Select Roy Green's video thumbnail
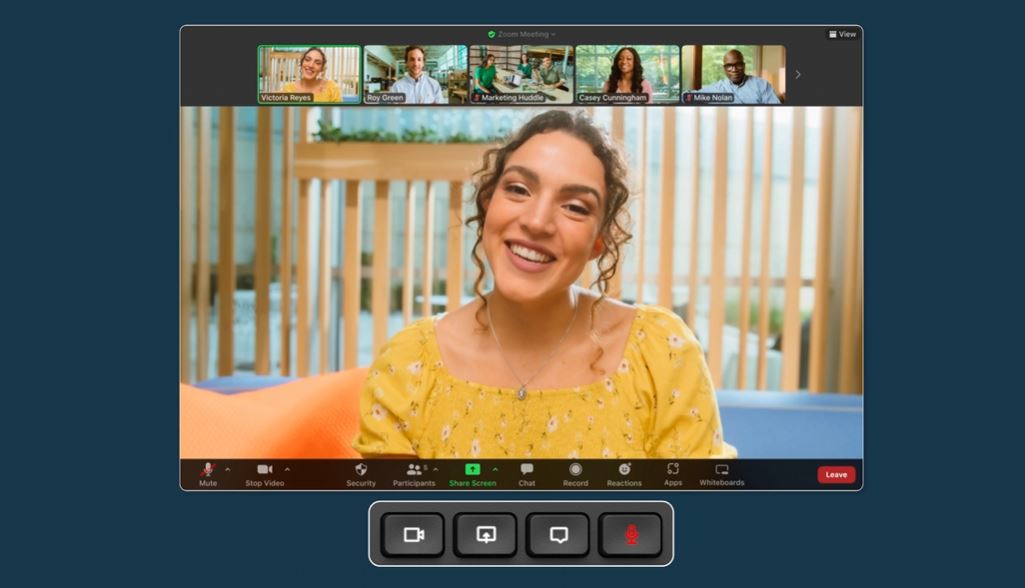This screenshot has height=588, width=1025. point(415,74)
